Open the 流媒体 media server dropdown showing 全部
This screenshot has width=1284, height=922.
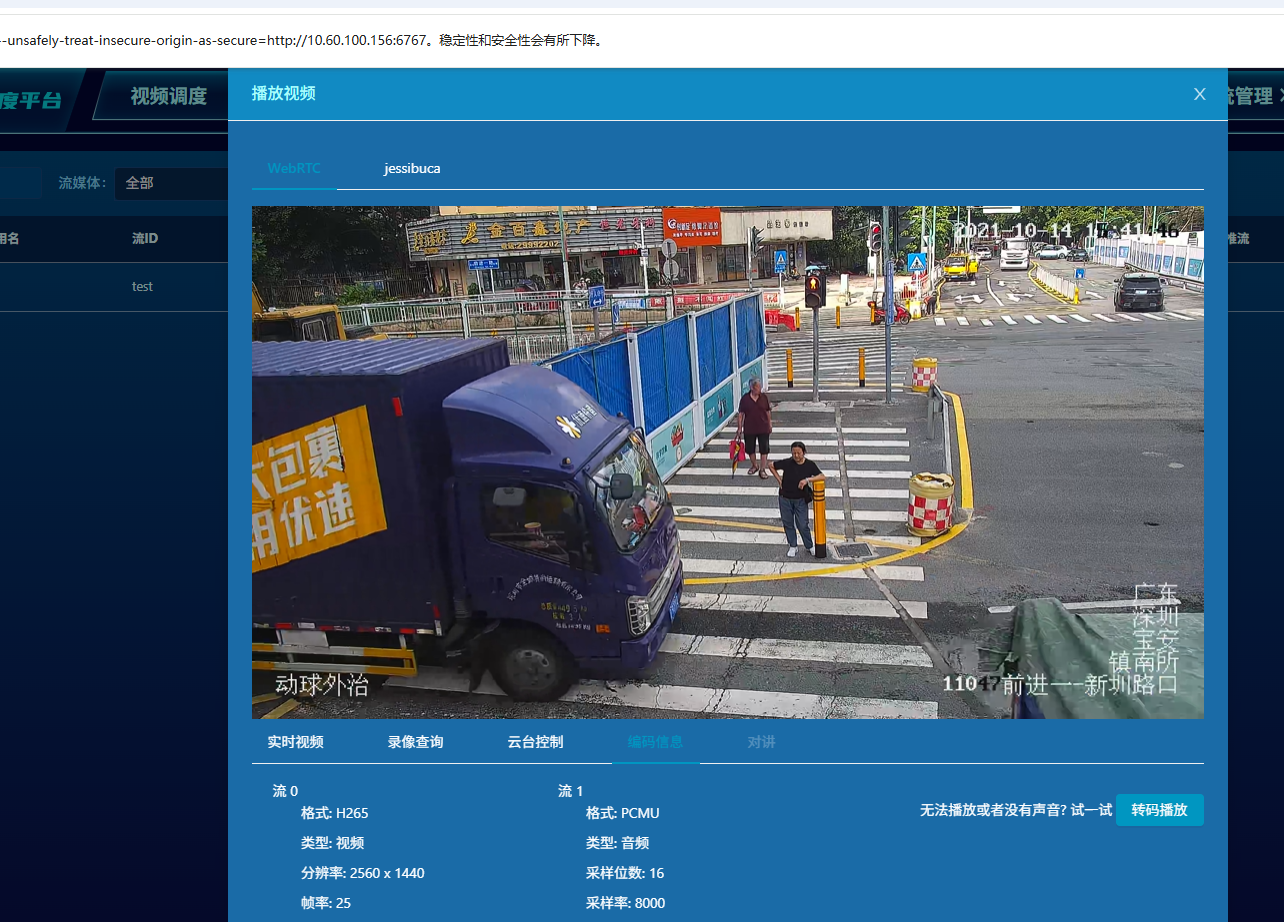[x=170, y=183]
